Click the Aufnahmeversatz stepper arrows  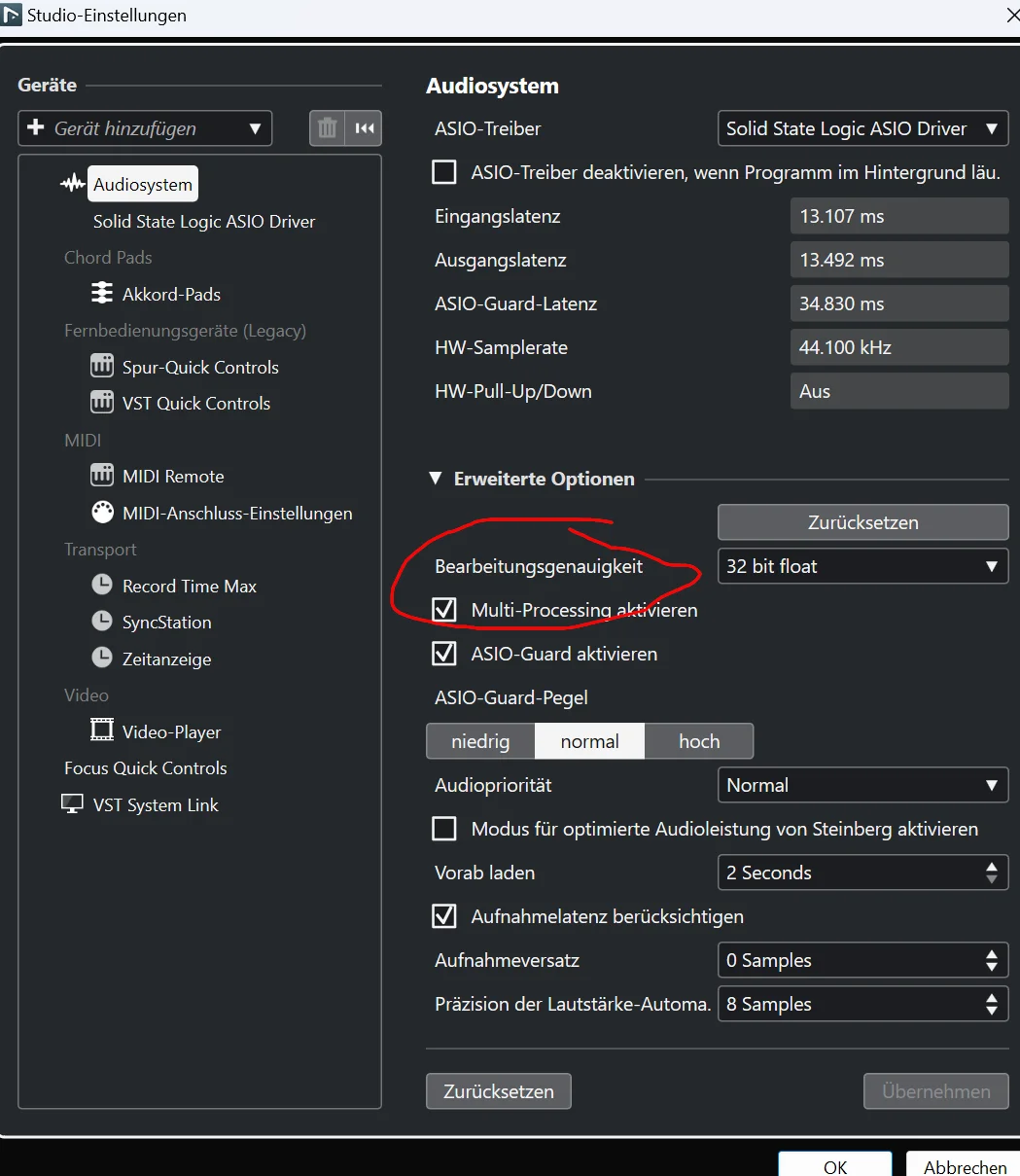(991, 960)
